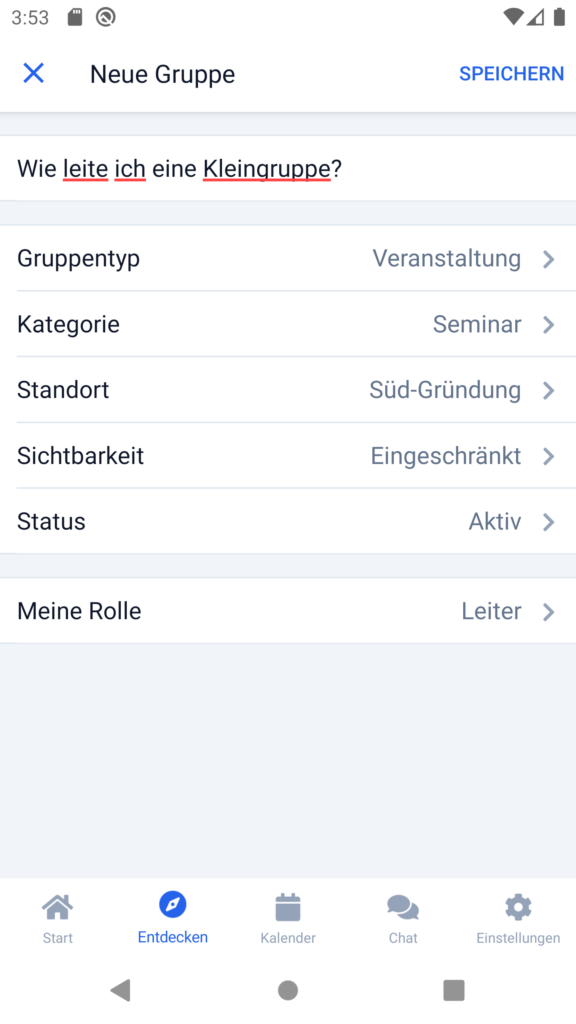Edit the group name text field

288,168
